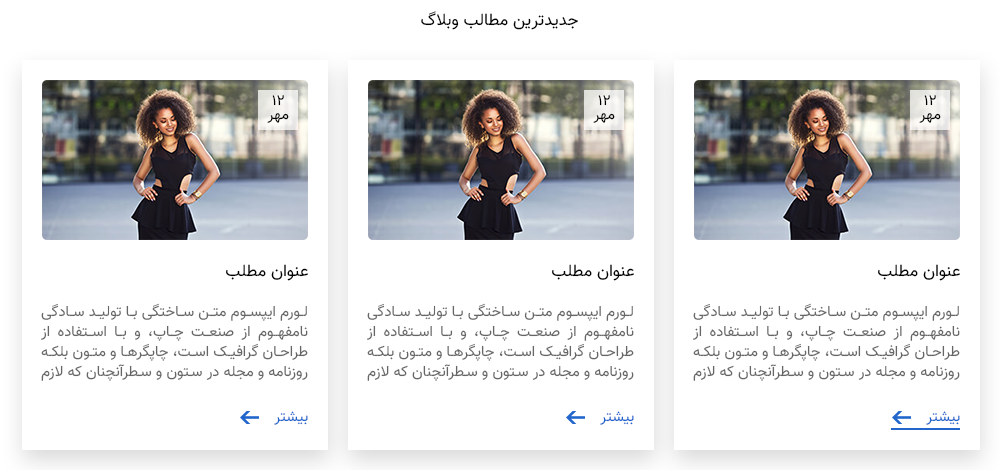Select the ۱۲ مهر date badge on the left card
This screenshot has height=470, width=1000.
278,110
